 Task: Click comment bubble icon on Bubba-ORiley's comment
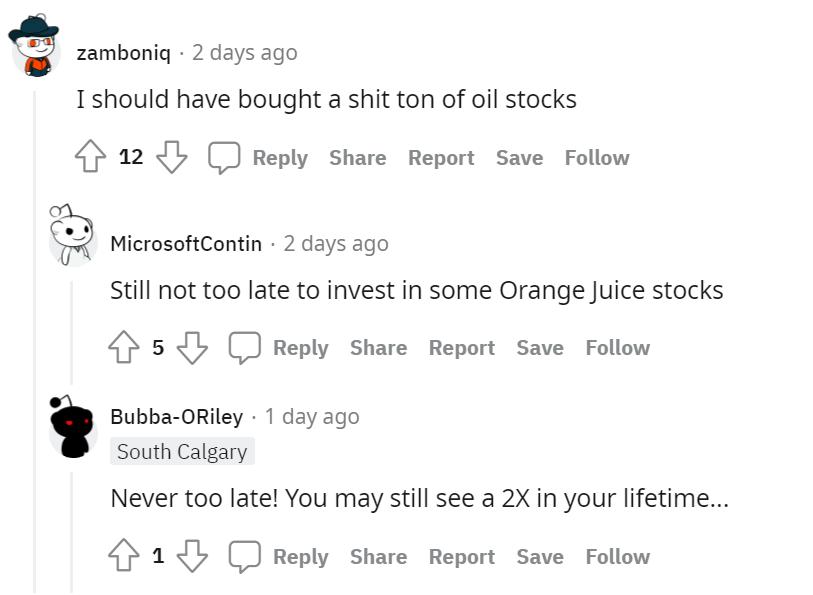[244, 557]
